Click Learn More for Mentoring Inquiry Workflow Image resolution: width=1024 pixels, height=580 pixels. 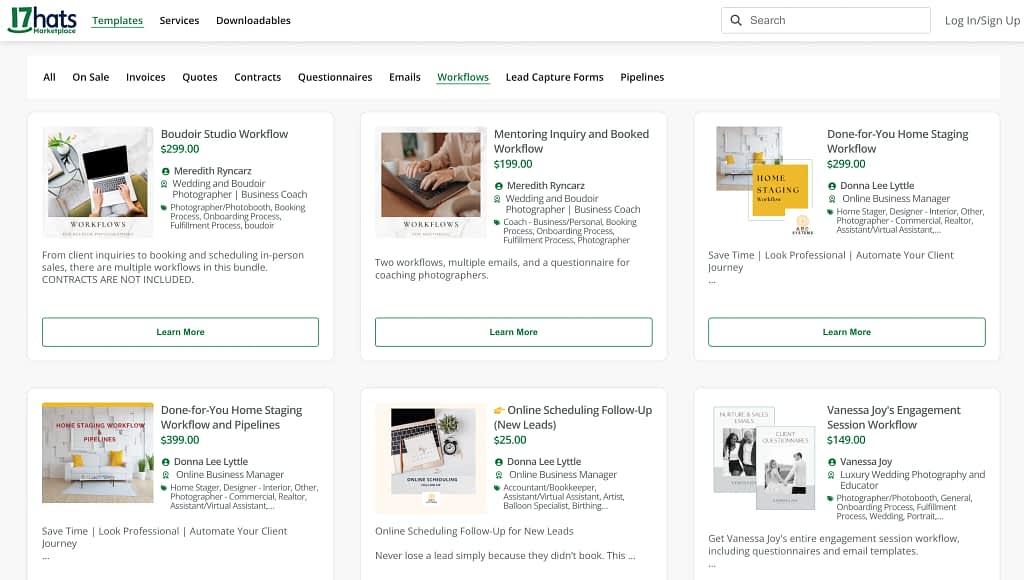tap(513, 332)
